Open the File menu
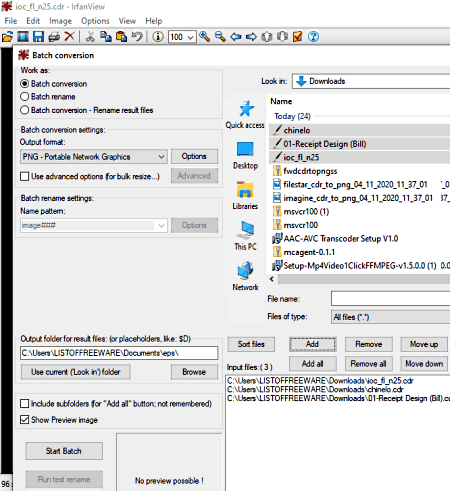This screenshot has width=450, height=491. (x=11, y=21)
